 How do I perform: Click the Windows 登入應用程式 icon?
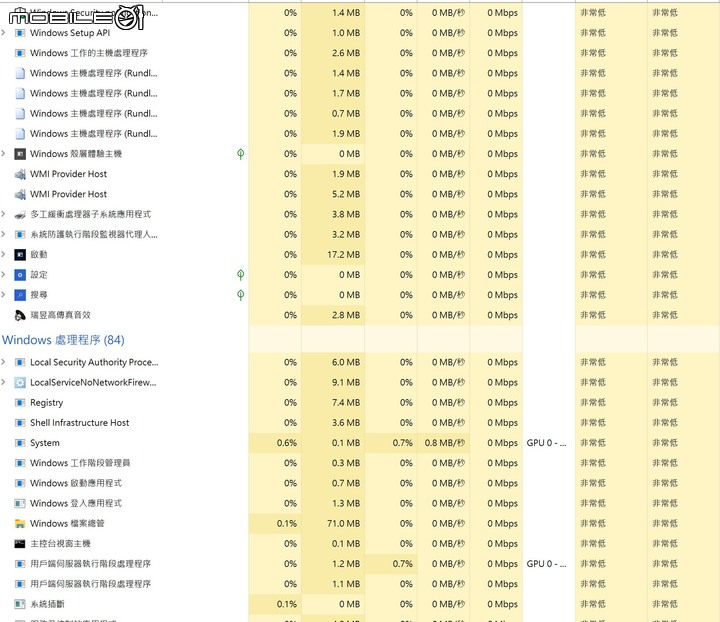(20, 504)
